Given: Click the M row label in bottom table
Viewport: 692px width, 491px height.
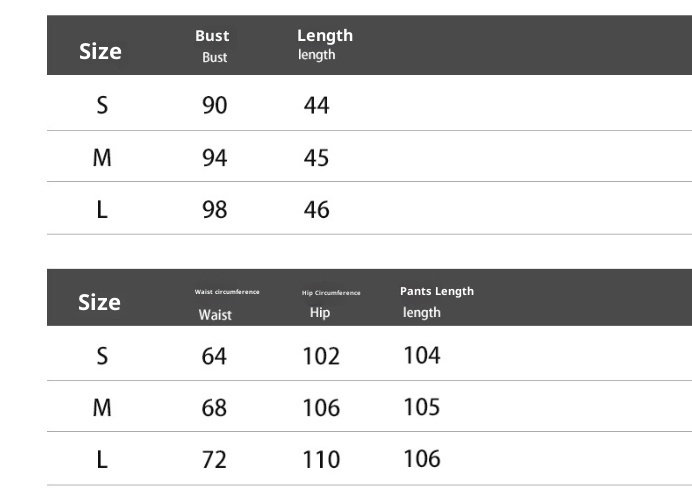Looking at the screenshot, I should coord(102,408).
